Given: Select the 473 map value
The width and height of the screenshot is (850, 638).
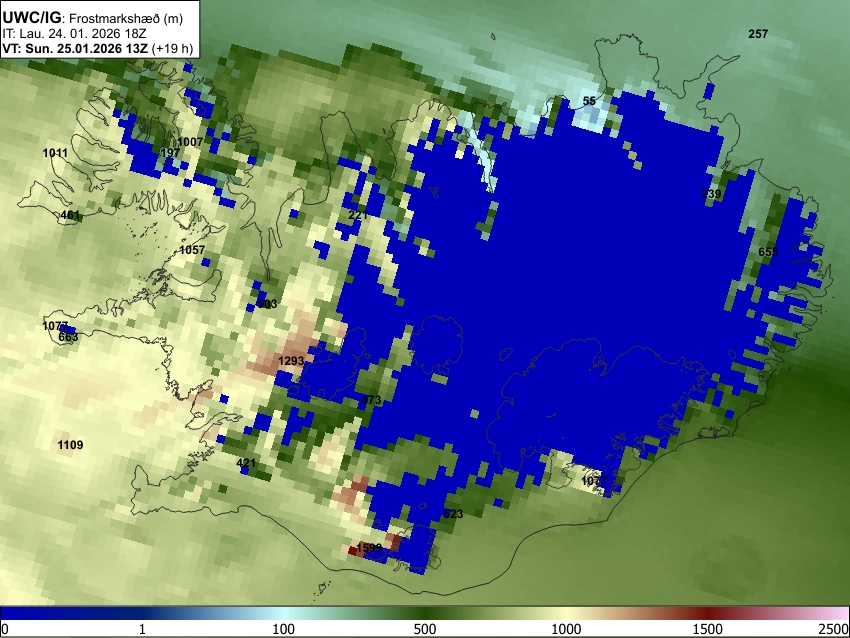Looking at the screenshot, I should tap(371, 400).
